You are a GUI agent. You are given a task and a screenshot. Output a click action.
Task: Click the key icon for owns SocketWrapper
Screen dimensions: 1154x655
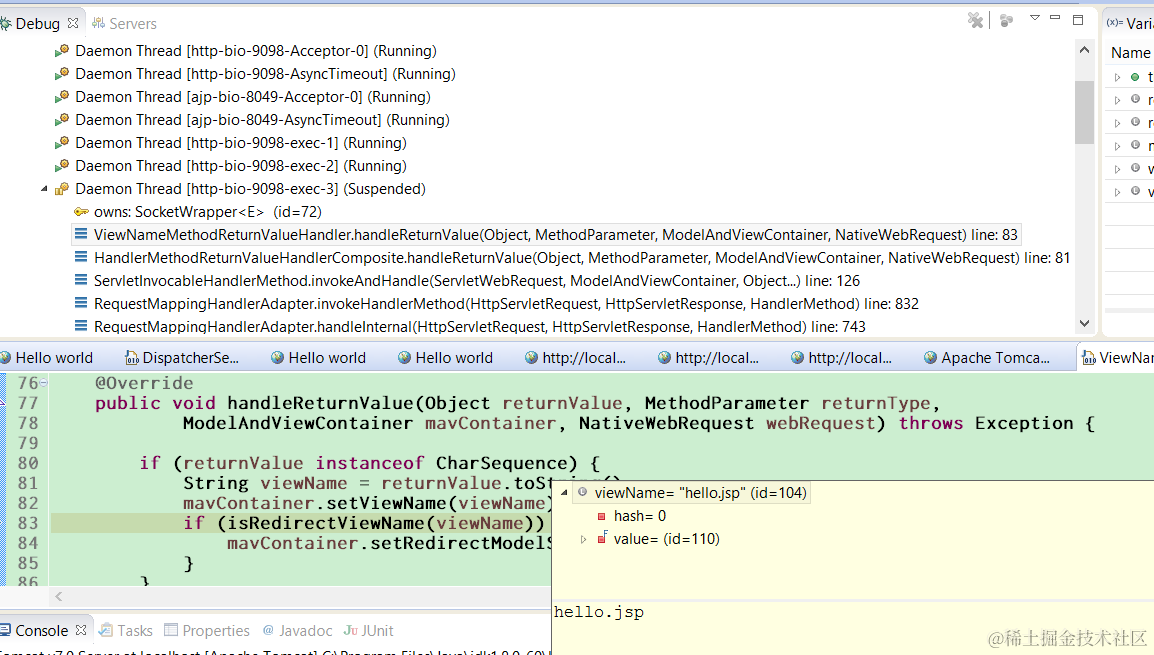81,212
